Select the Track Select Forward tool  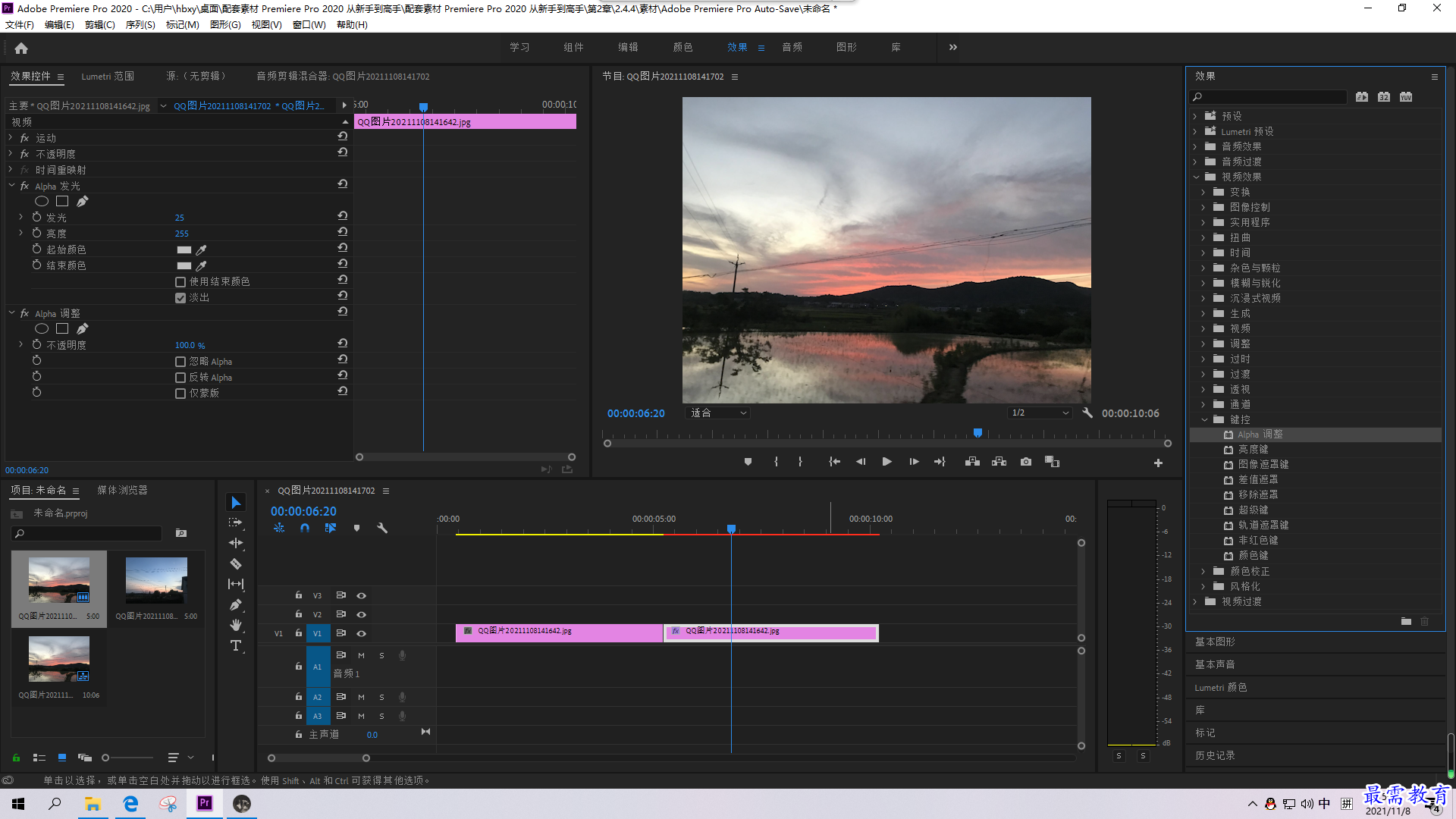236,522
